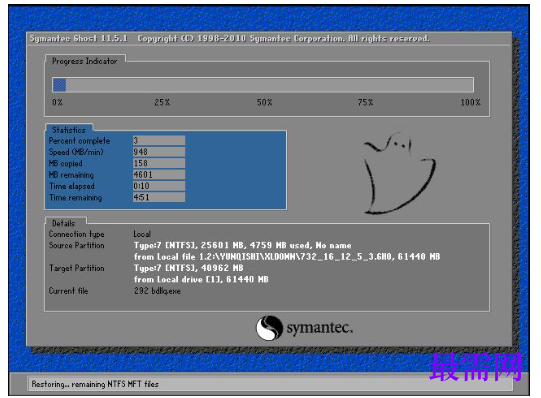The width and height of the screenshot is (541, 398).
Task: Click source text '25601 MB, 4759 MB used'
Action: 255,246
